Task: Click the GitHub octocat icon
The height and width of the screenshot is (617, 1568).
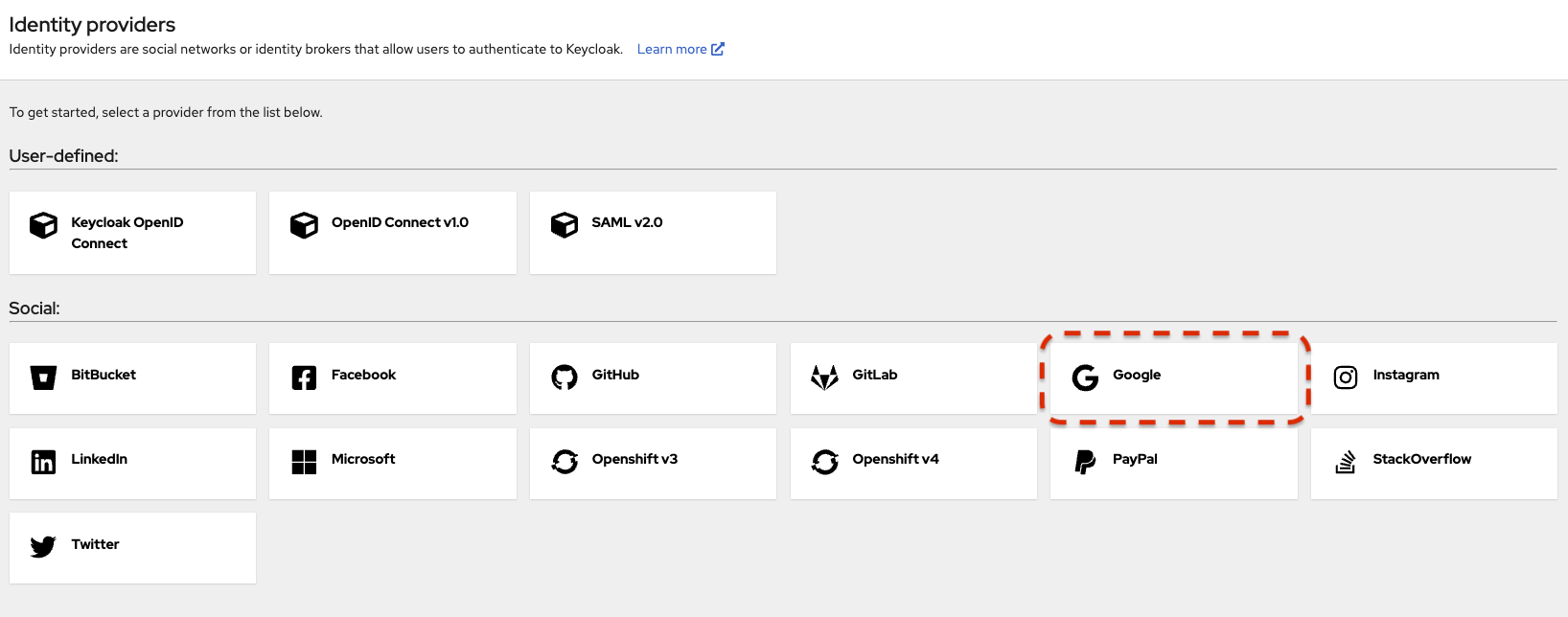Action: (565, 377)
